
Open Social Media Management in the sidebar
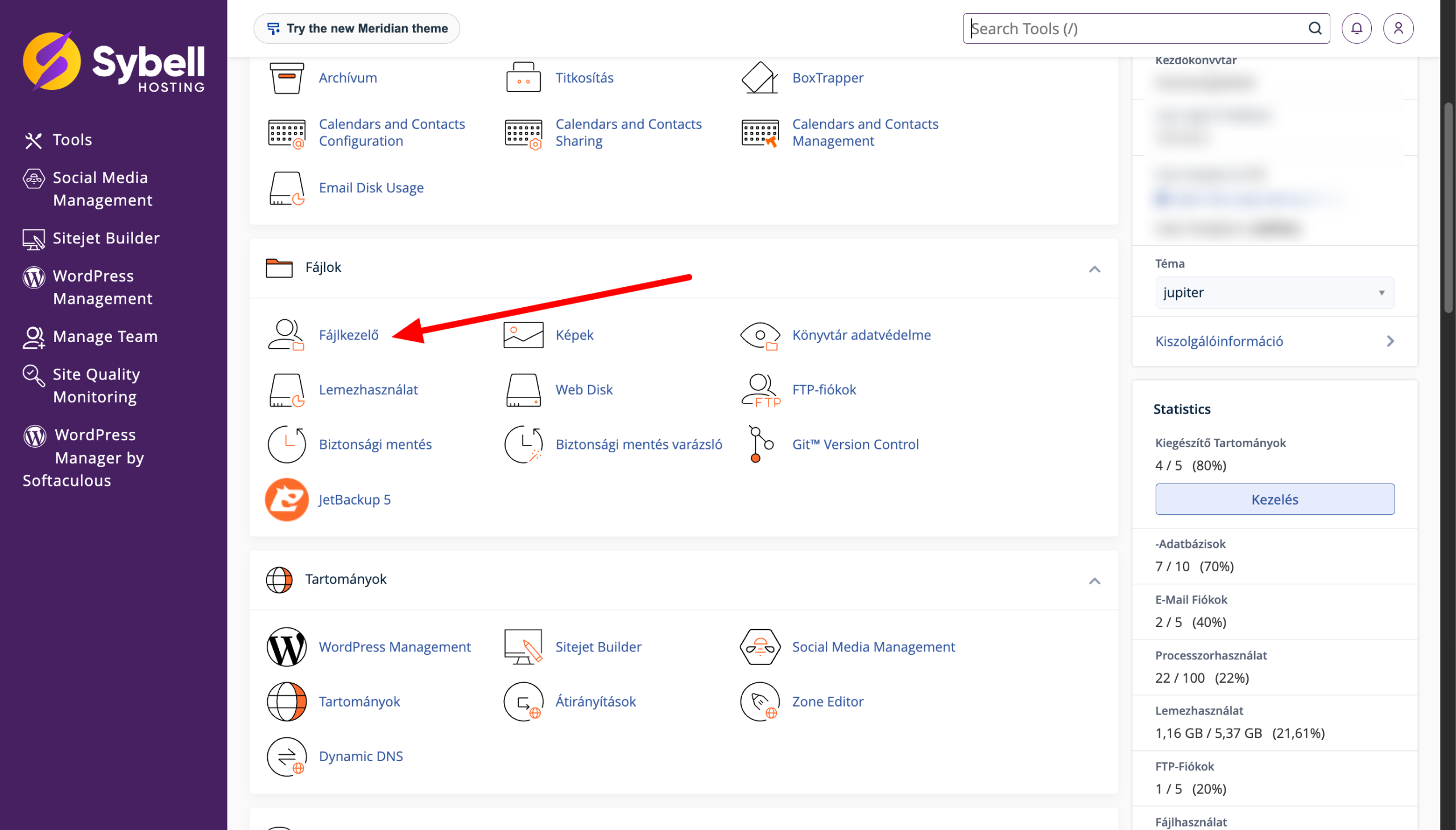88,189
